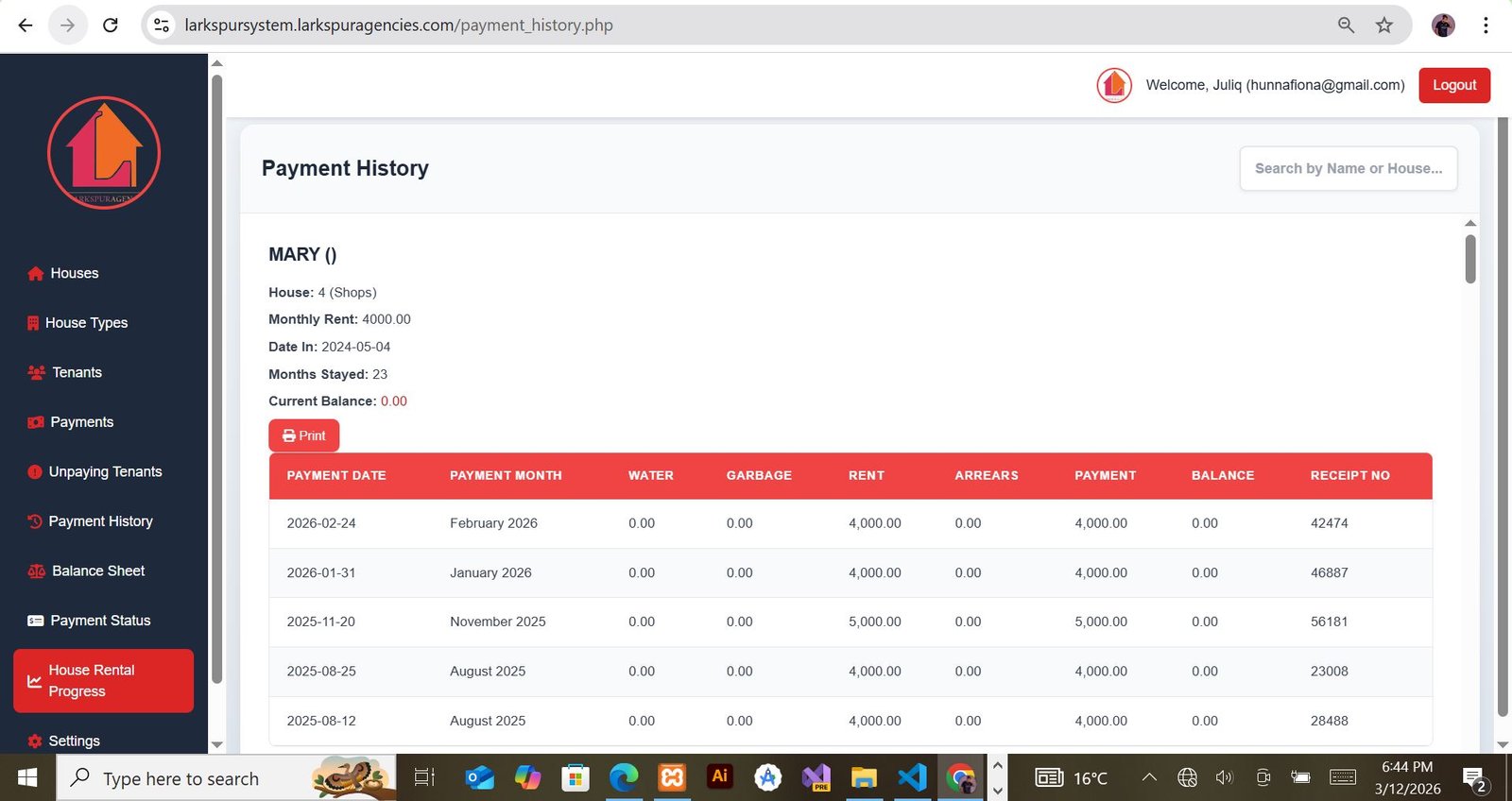Click the Rental Progress chart icon

pos(34,681)
